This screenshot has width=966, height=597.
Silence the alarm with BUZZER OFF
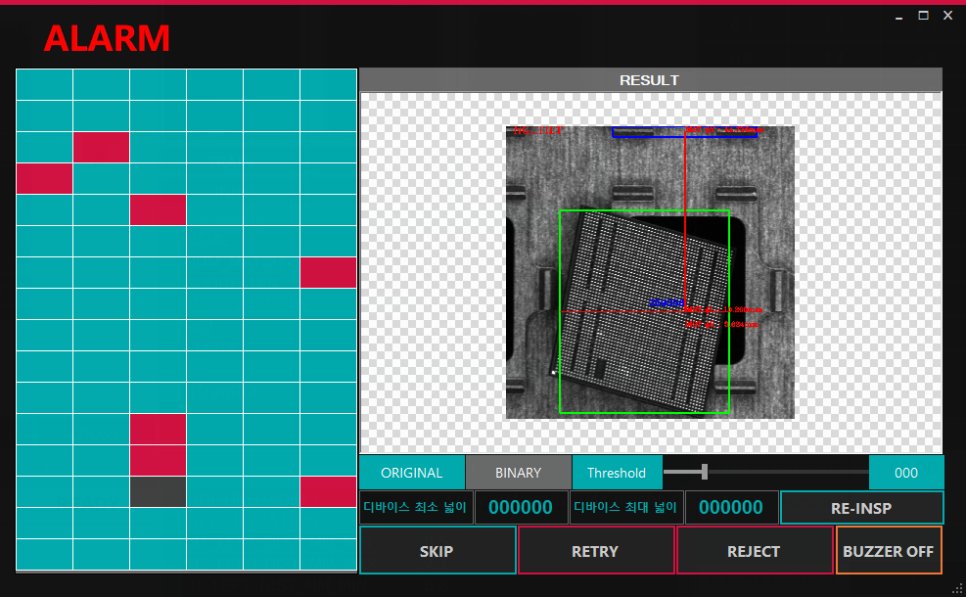[888, 550]
